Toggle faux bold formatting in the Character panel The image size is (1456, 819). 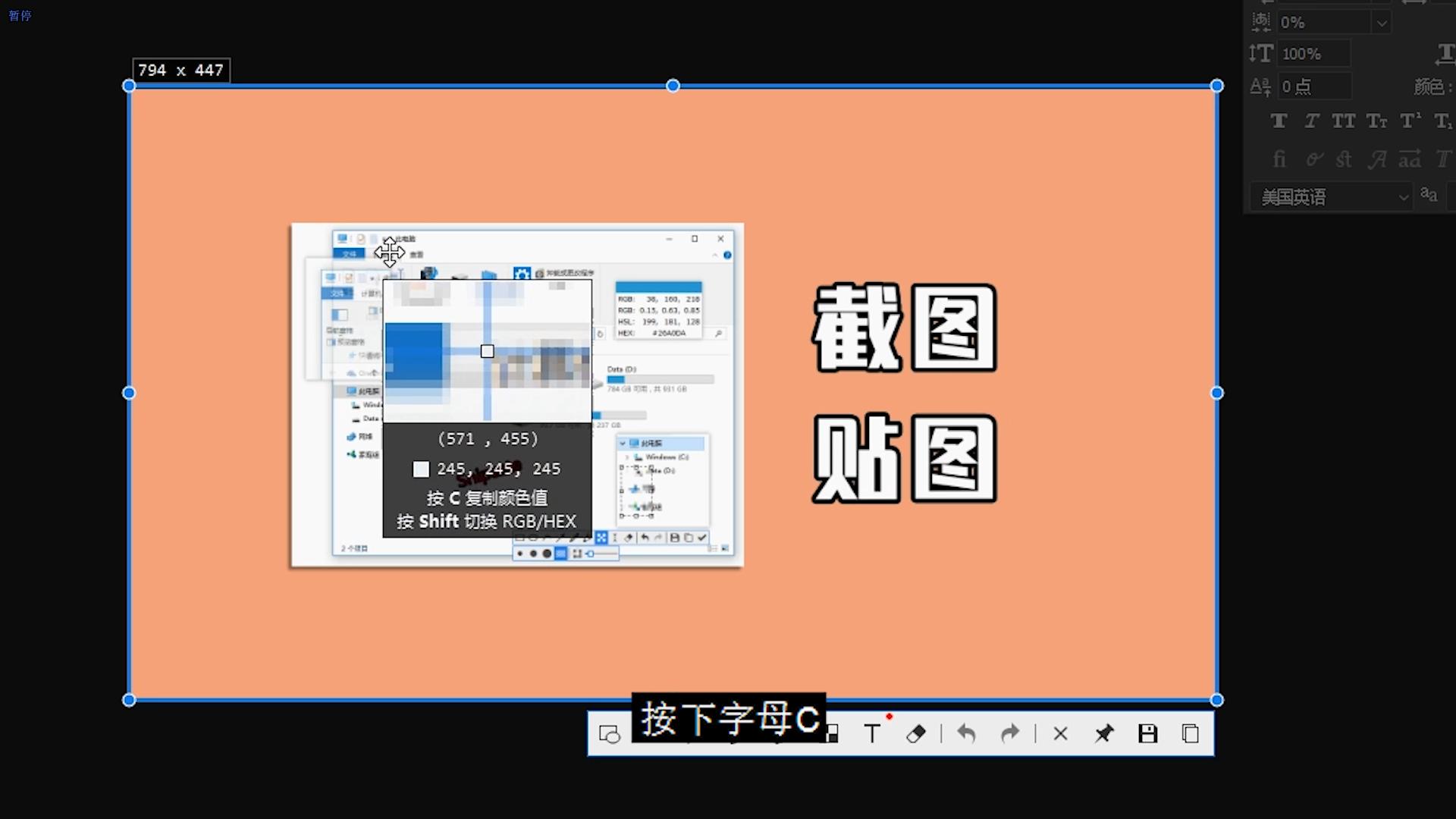pos(1279,121)
